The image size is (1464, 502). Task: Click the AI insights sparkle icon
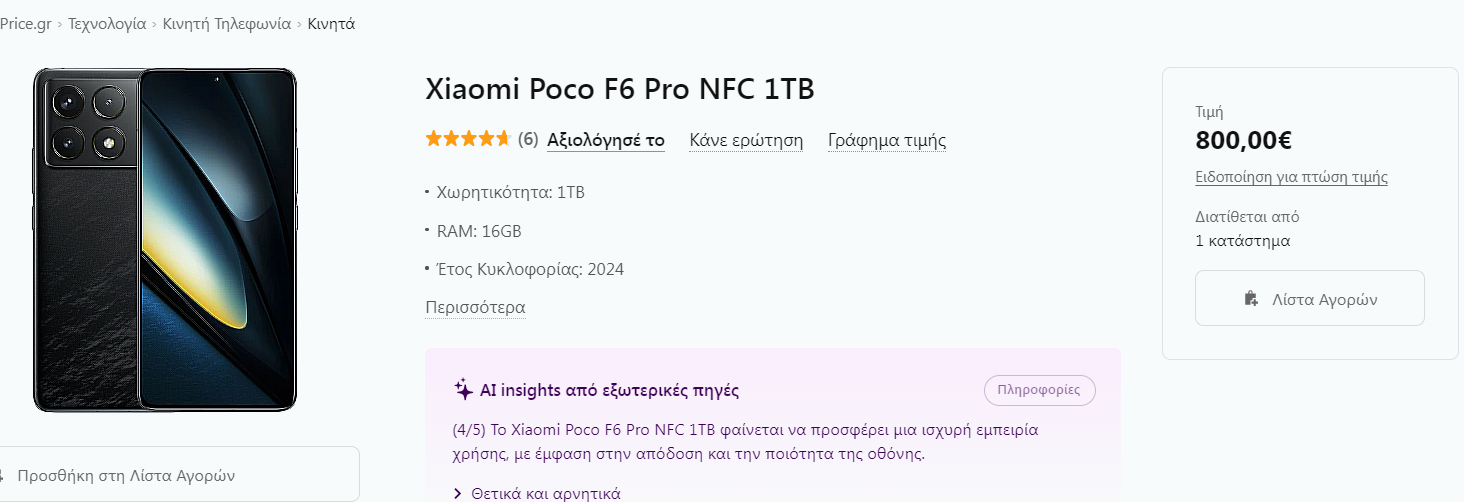coord(463,390)
